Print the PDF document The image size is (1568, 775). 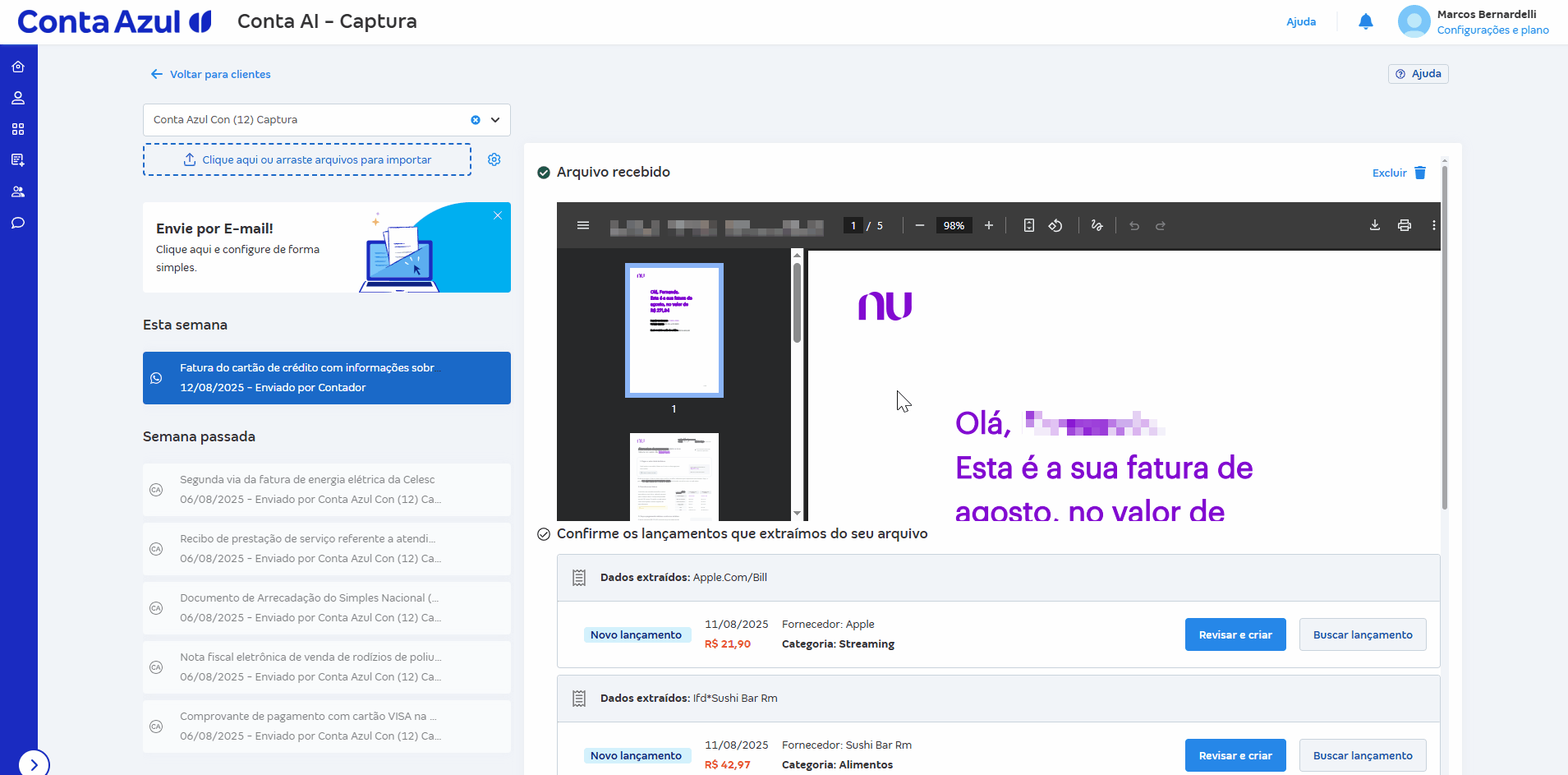click(x=1405, y=225)
